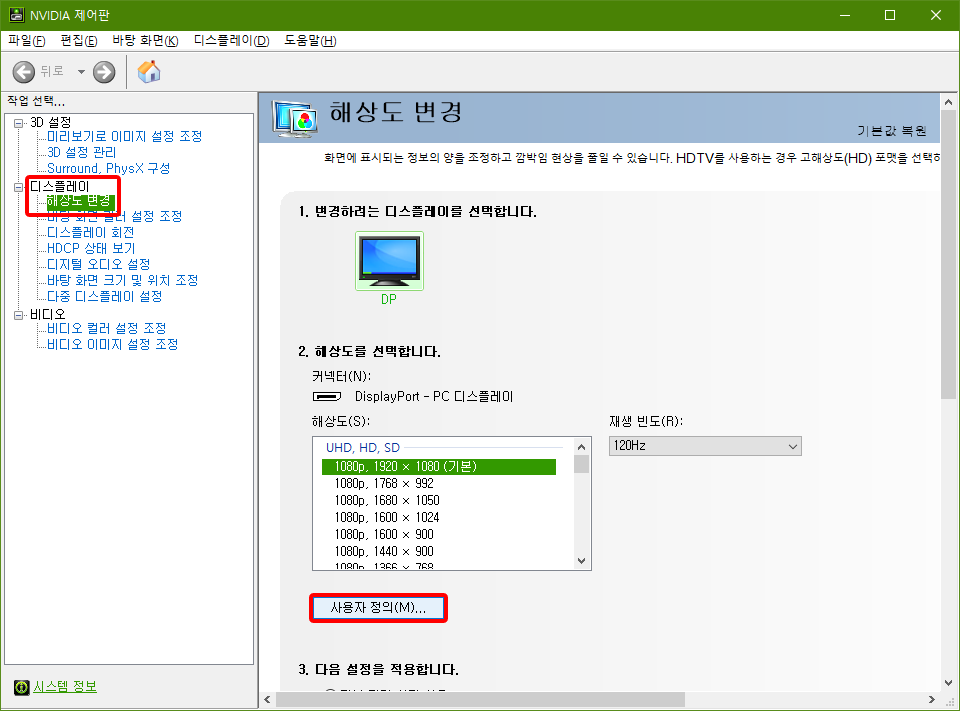Select 해상도 변경 in the tree
Image resolution: width=960 pixels, height=711 pixels.
coord(80,201)
